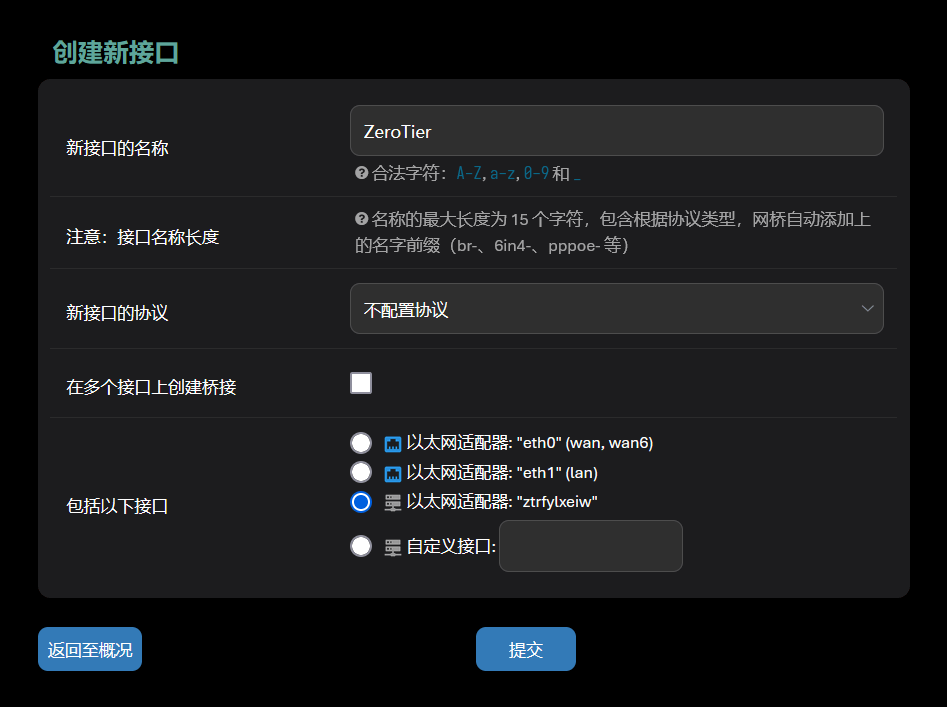Click the interface name field containing ZeroTier
This screenshot has height=707, width=947.
tap(616, 131)
